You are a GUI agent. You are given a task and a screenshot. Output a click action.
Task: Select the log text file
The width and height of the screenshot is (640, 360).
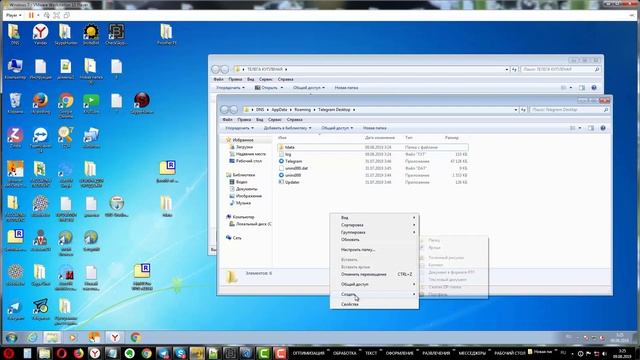click(373, 154)
